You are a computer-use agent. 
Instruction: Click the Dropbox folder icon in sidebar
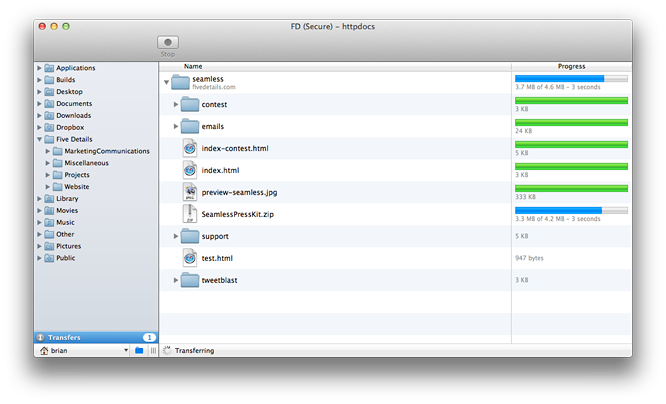coord(49,128)
